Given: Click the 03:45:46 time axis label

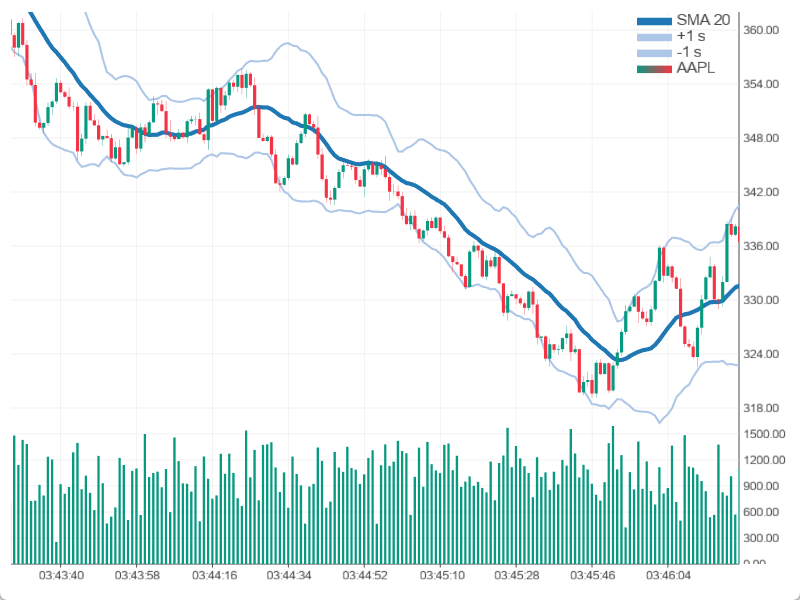Looking at the screenshot, I should click(x=594, y=576).
